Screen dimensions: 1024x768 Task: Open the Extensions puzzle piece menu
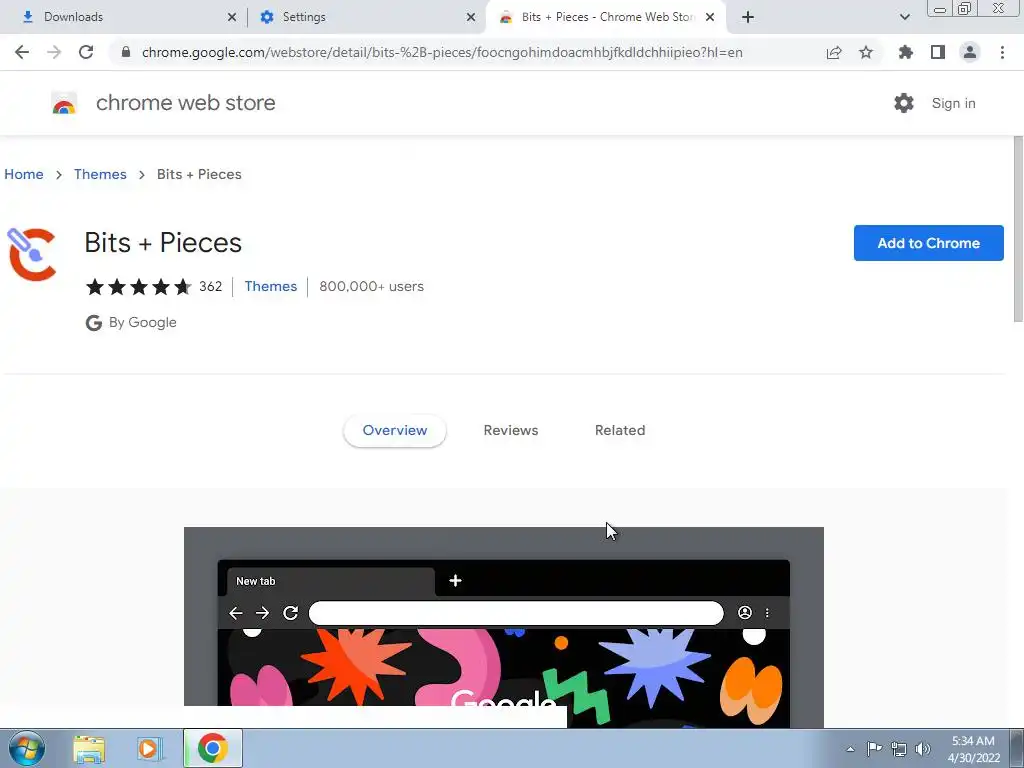[905, 52]
